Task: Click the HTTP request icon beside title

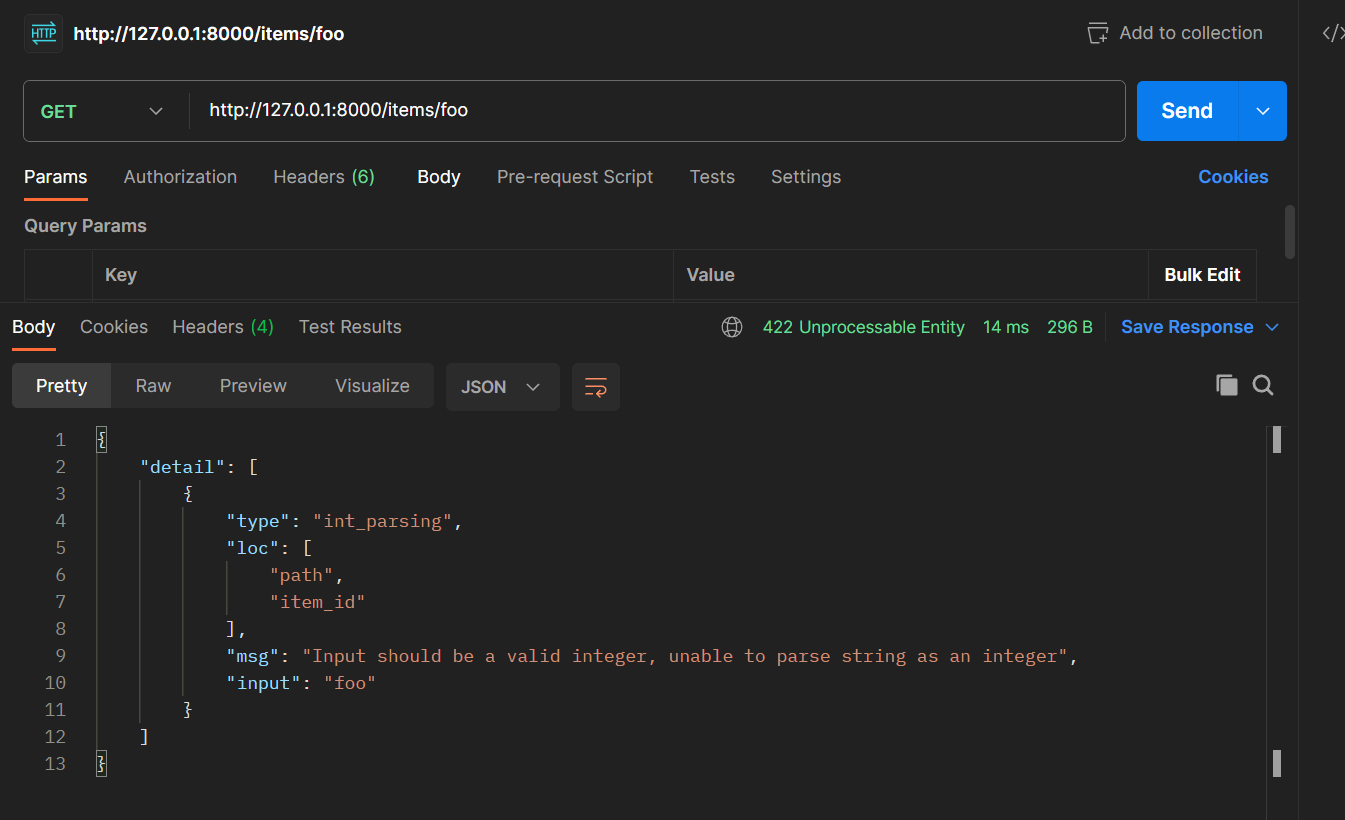Action: coord(44,33)
